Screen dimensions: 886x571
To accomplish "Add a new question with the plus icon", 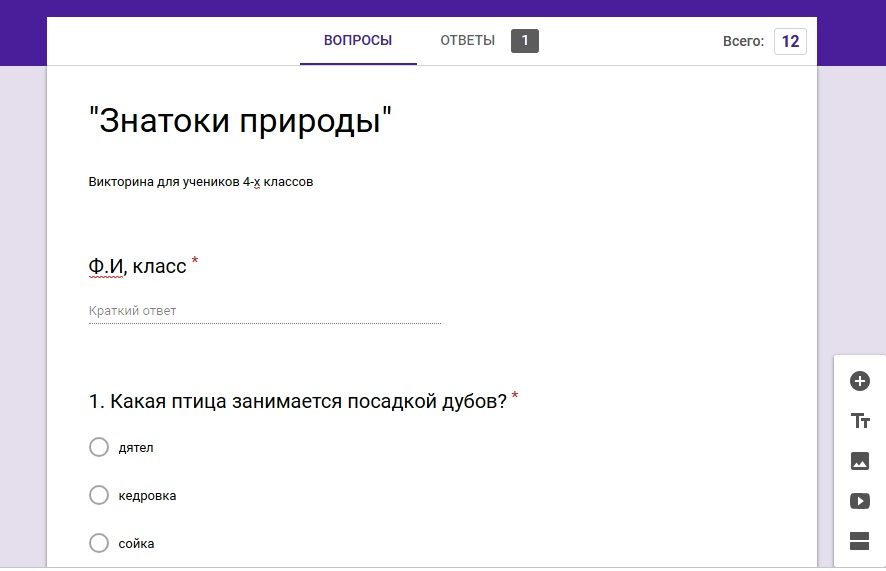I will pos(859,381).
